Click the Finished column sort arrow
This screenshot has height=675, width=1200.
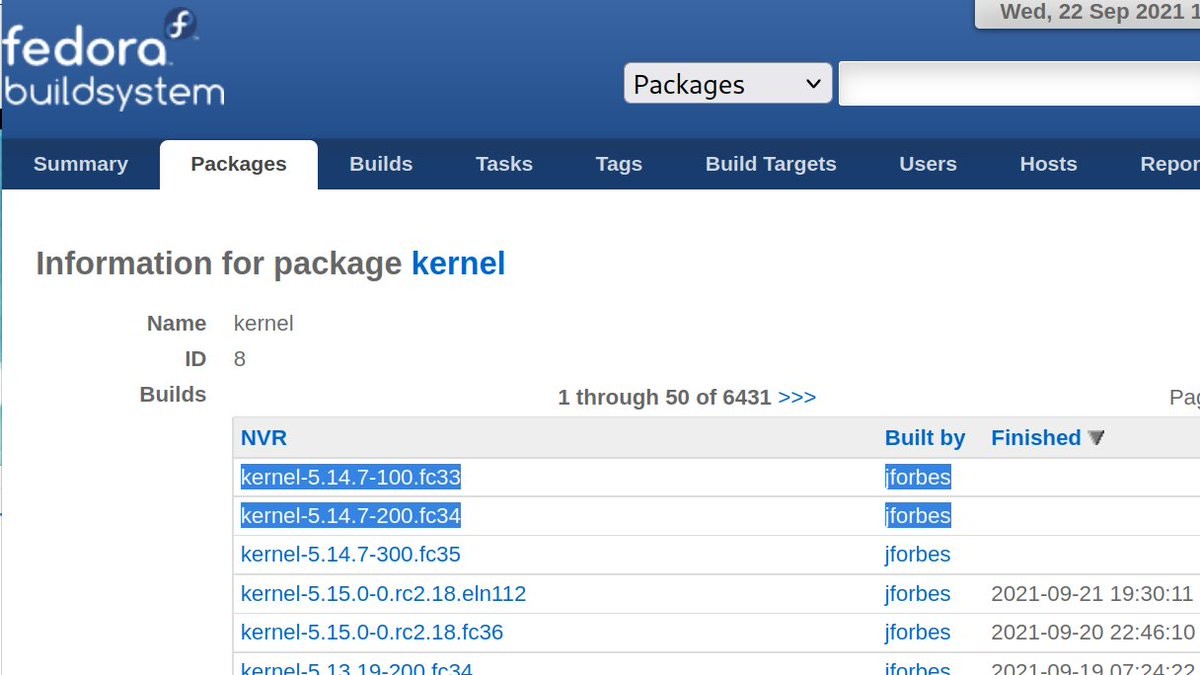1096,438
